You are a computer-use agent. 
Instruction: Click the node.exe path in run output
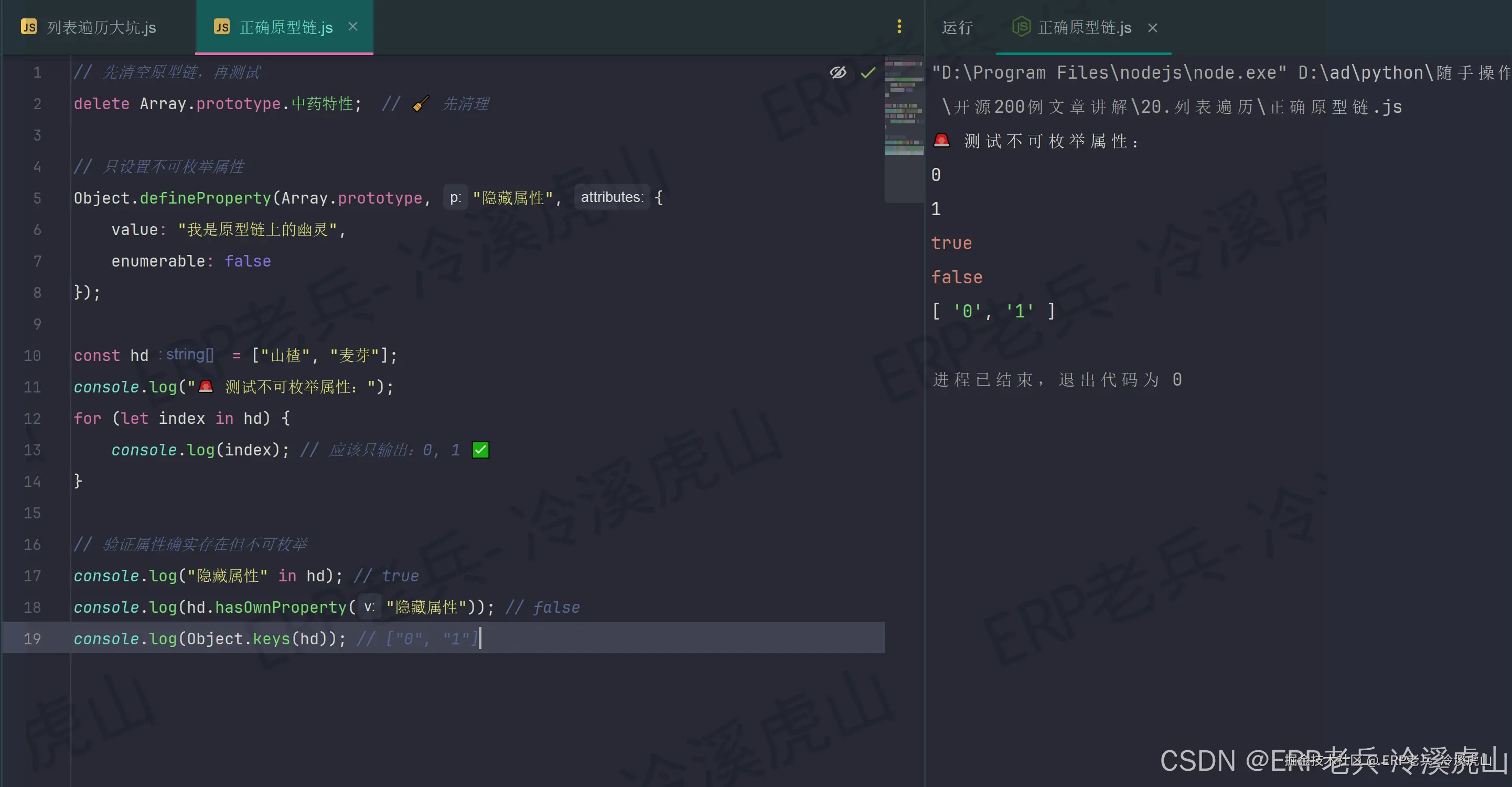[x=1109, y=73]
